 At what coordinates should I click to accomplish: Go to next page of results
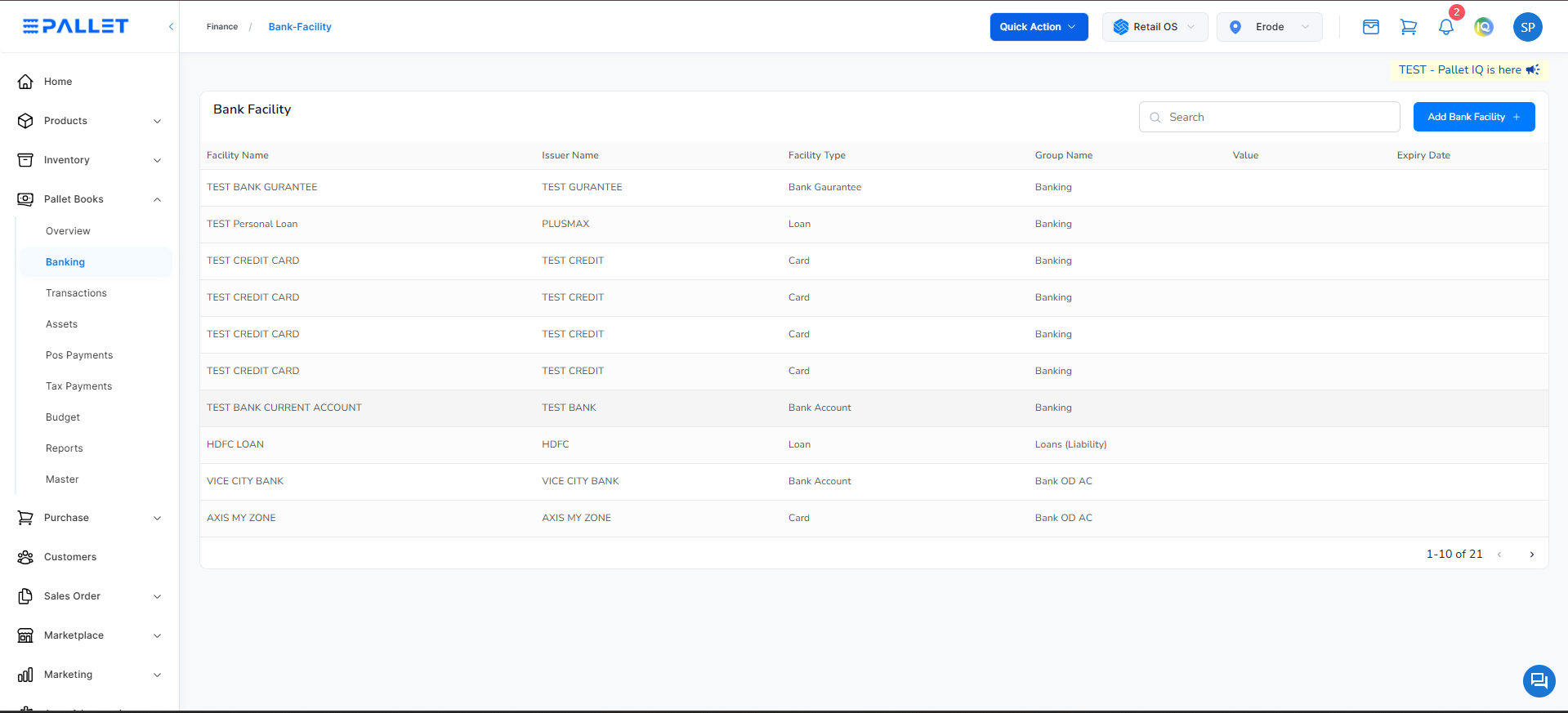[1531, 555]
